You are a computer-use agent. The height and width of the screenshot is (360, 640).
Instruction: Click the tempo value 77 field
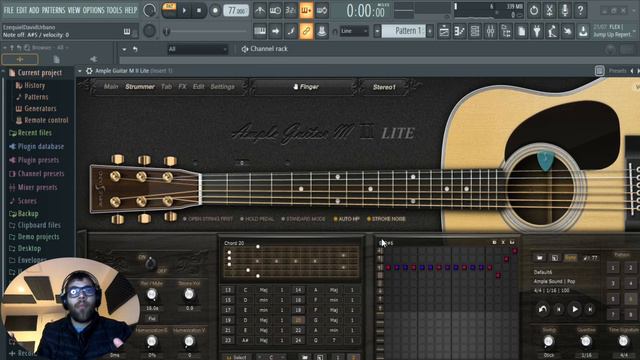[236, 11]
